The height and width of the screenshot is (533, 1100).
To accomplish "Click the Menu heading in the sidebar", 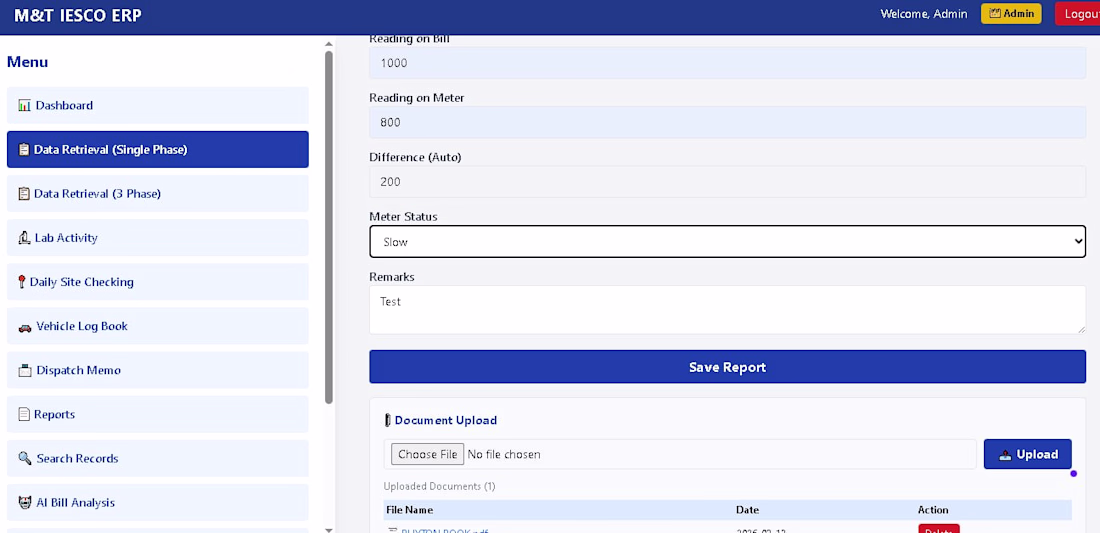I will click(27, 62).
